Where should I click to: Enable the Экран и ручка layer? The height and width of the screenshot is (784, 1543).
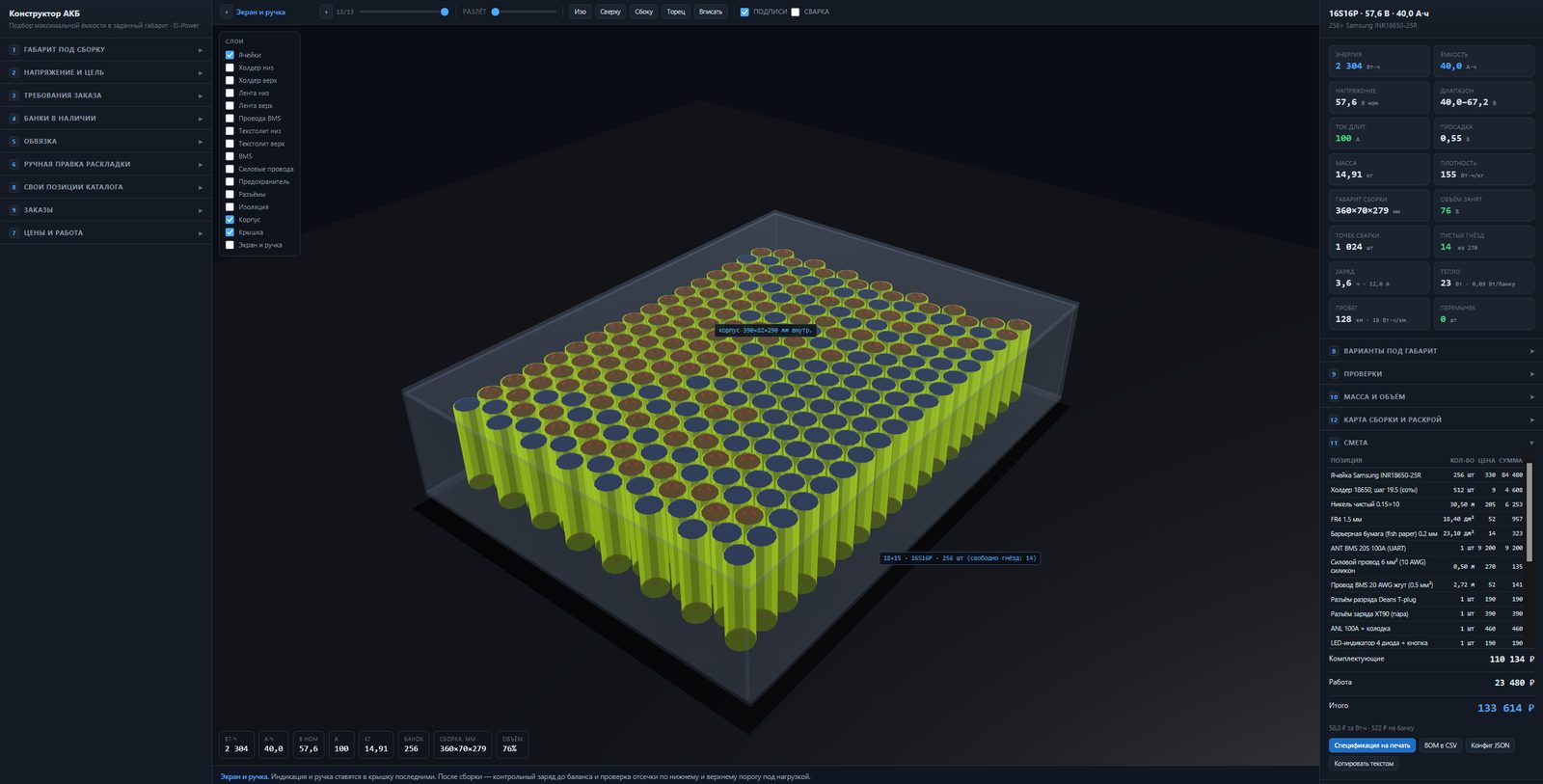[x=230, y=245]
